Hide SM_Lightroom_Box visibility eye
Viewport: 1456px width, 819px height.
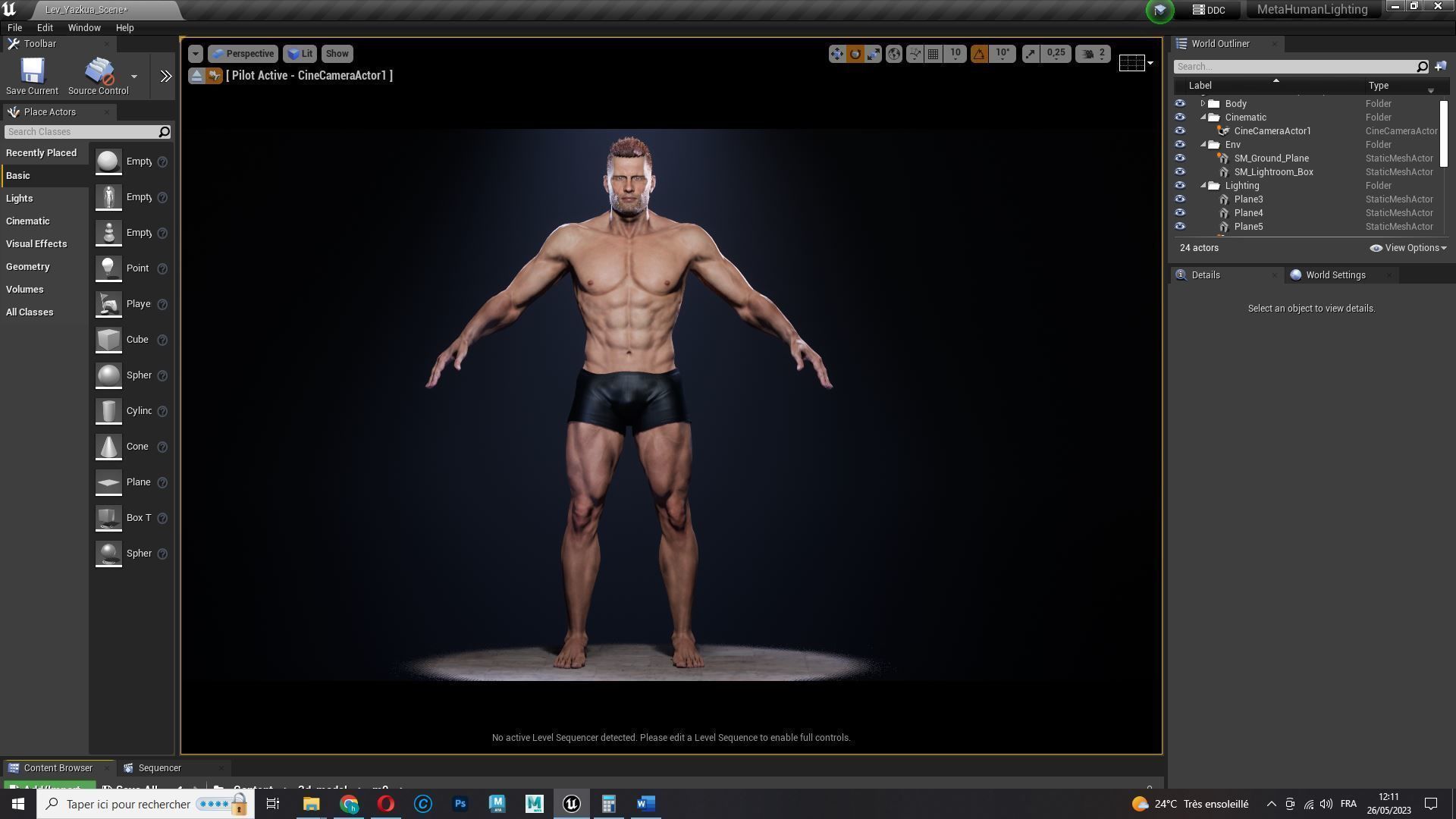[1180, 172]
